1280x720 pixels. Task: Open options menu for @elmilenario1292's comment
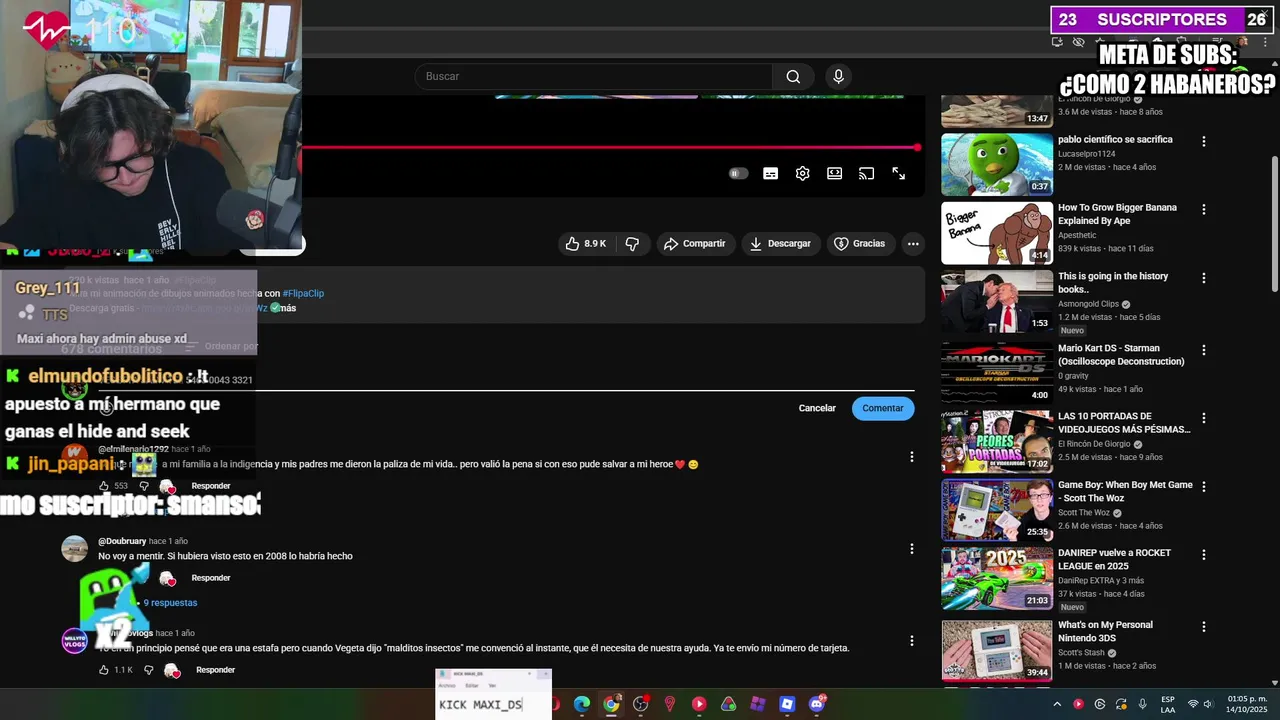[x=911, y=457]
